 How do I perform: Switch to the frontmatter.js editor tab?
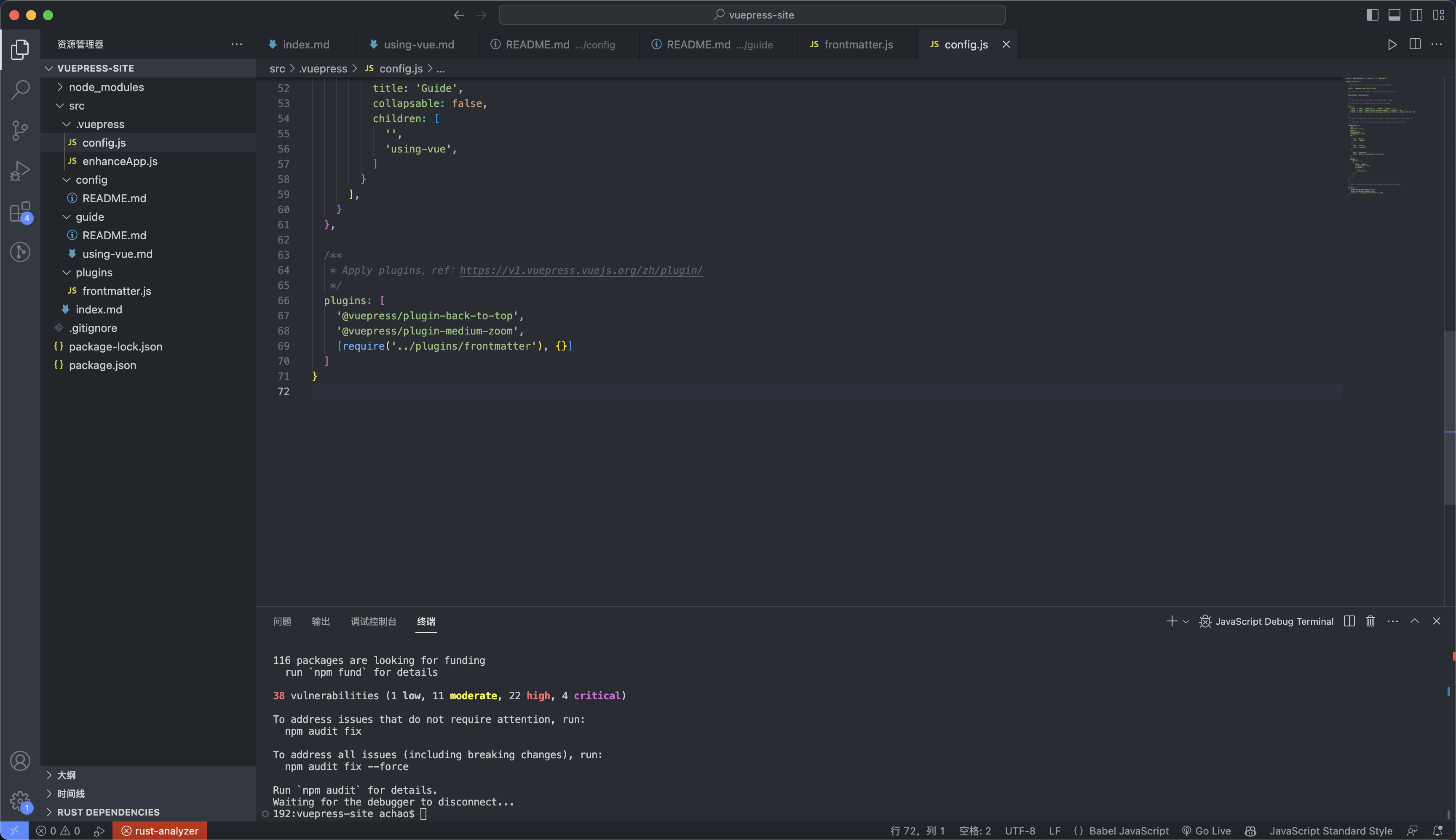858,44
